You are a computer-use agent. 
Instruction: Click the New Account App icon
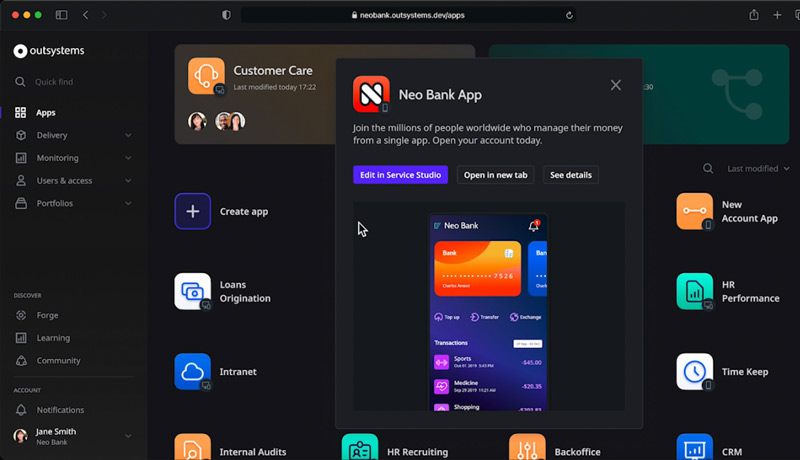(x=694, y=211)
